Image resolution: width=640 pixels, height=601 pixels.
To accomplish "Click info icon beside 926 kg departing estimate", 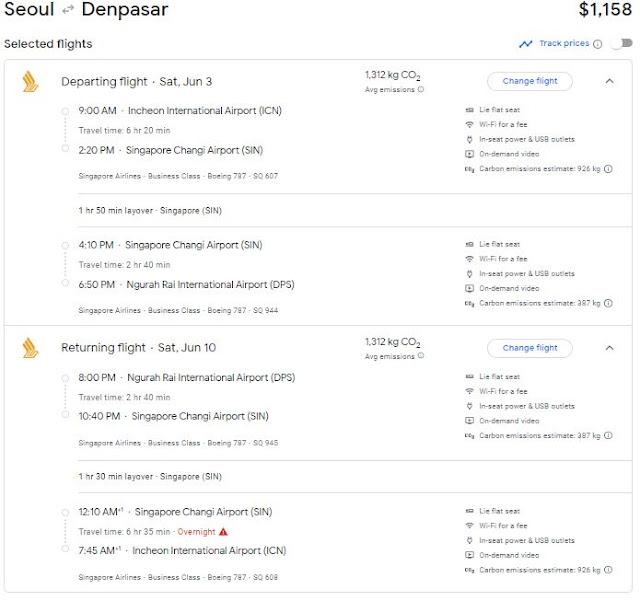I will [x=608, y=169].
